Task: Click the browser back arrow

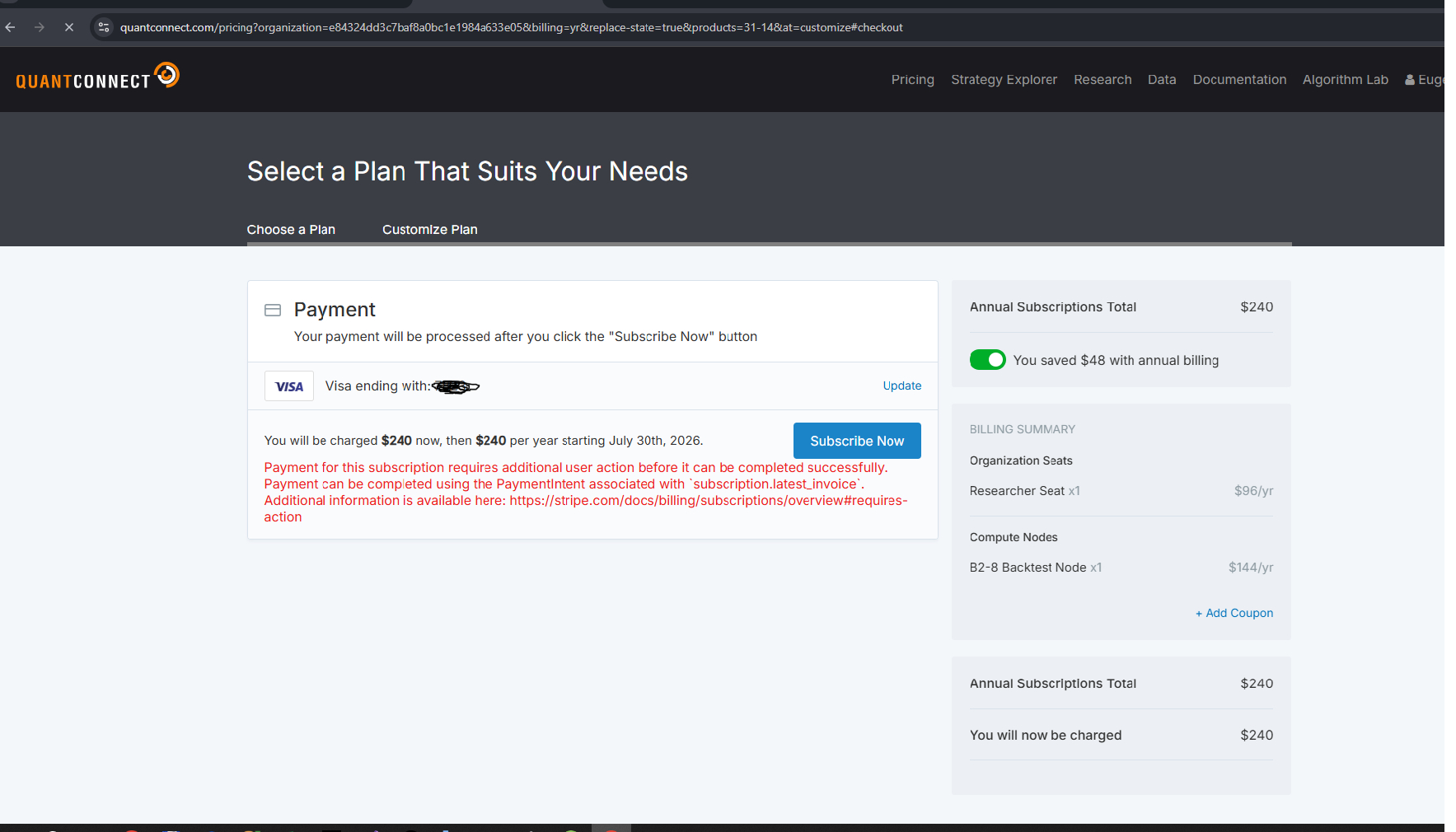Action: [11, 27]
